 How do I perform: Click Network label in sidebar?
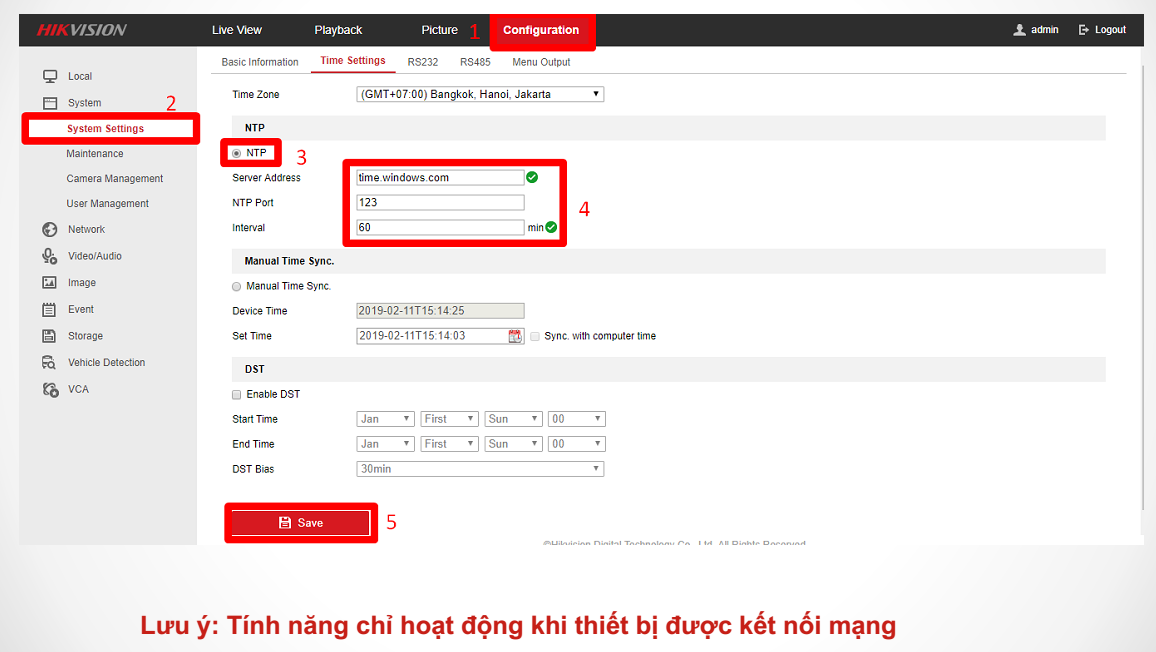coord(86,229)
